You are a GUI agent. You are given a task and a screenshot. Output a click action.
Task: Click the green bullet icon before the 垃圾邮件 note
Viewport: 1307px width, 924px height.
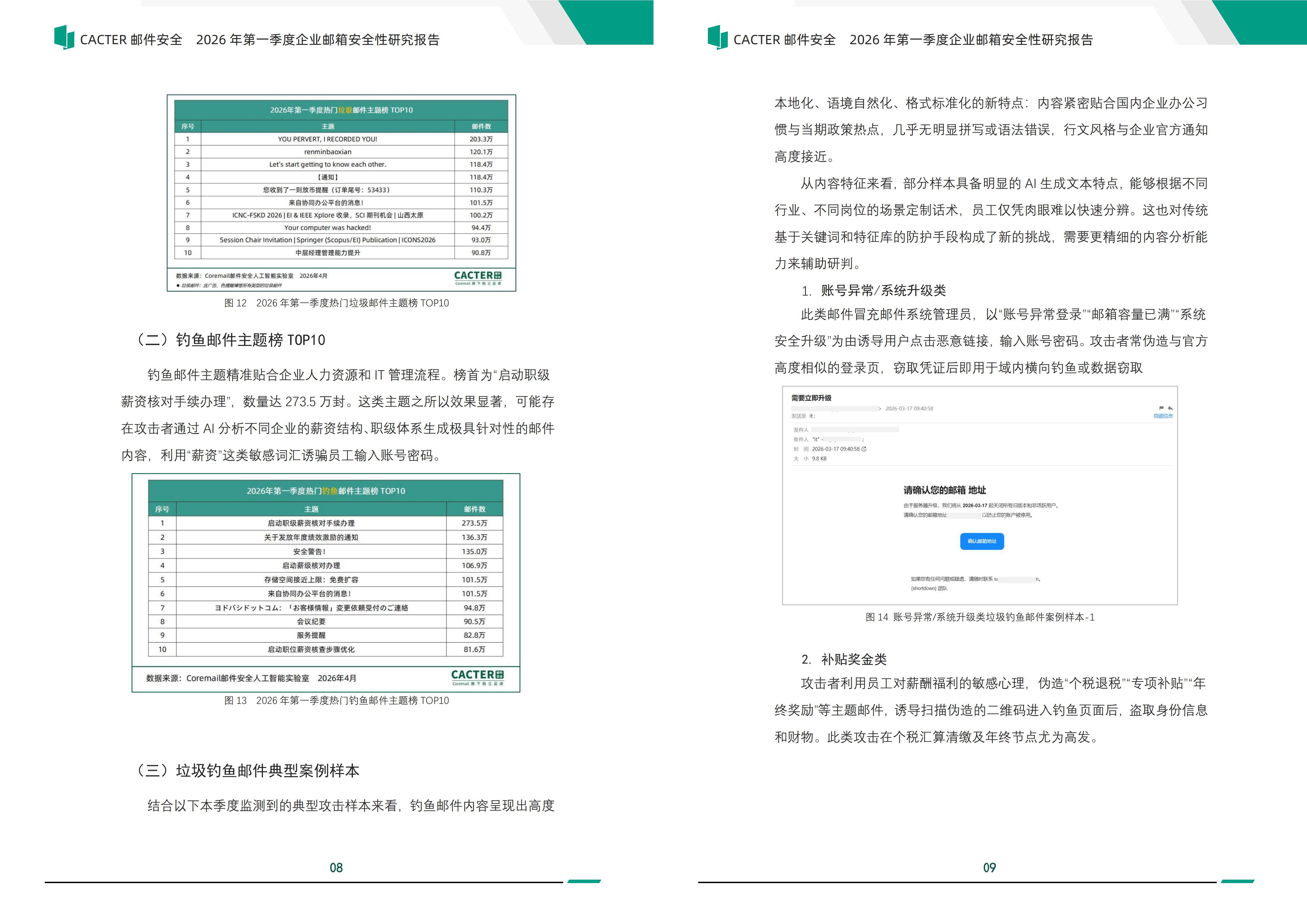point(178,286)
